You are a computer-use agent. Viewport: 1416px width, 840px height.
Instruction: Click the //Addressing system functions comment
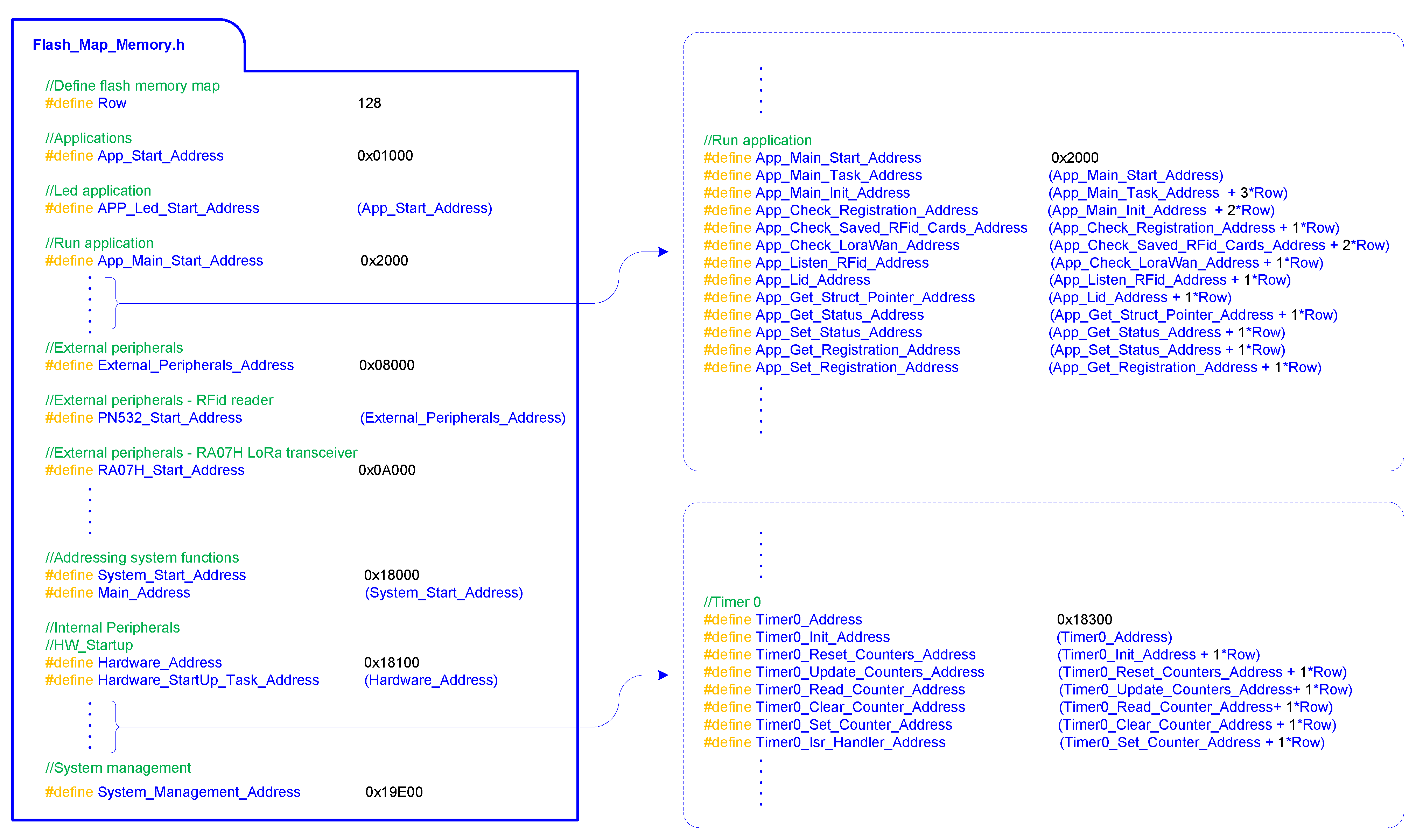pos(141,558)
